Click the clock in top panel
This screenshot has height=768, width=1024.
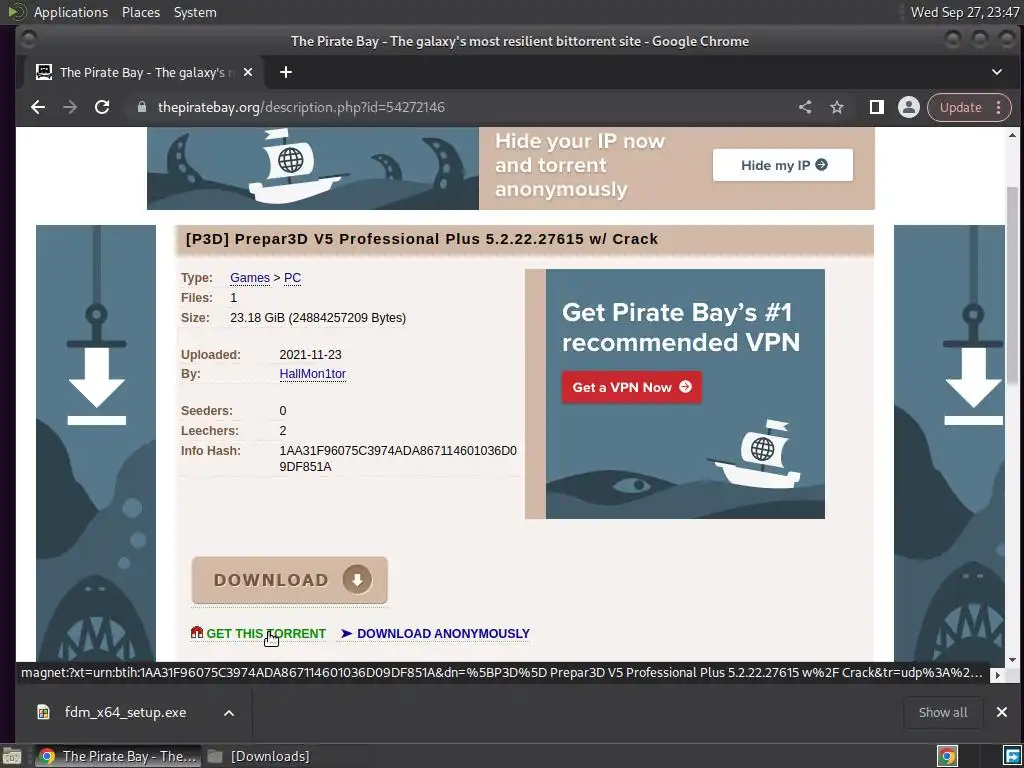tap(965, 12)
